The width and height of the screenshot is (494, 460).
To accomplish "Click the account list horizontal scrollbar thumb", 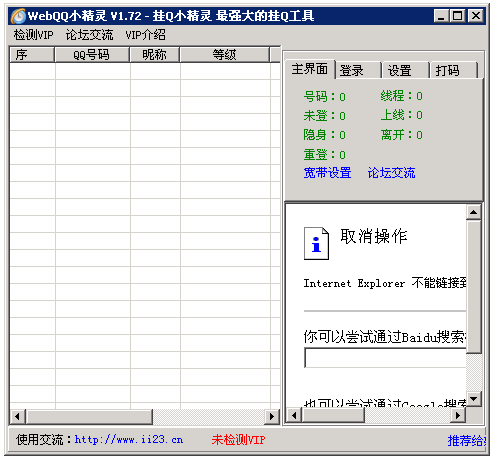I will (89, 416).
